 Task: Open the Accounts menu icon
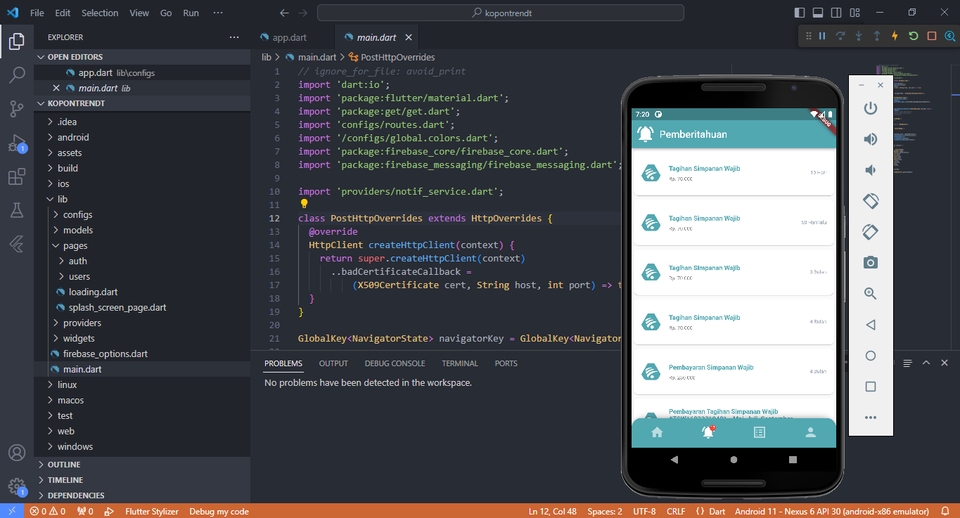click(17, 452)
